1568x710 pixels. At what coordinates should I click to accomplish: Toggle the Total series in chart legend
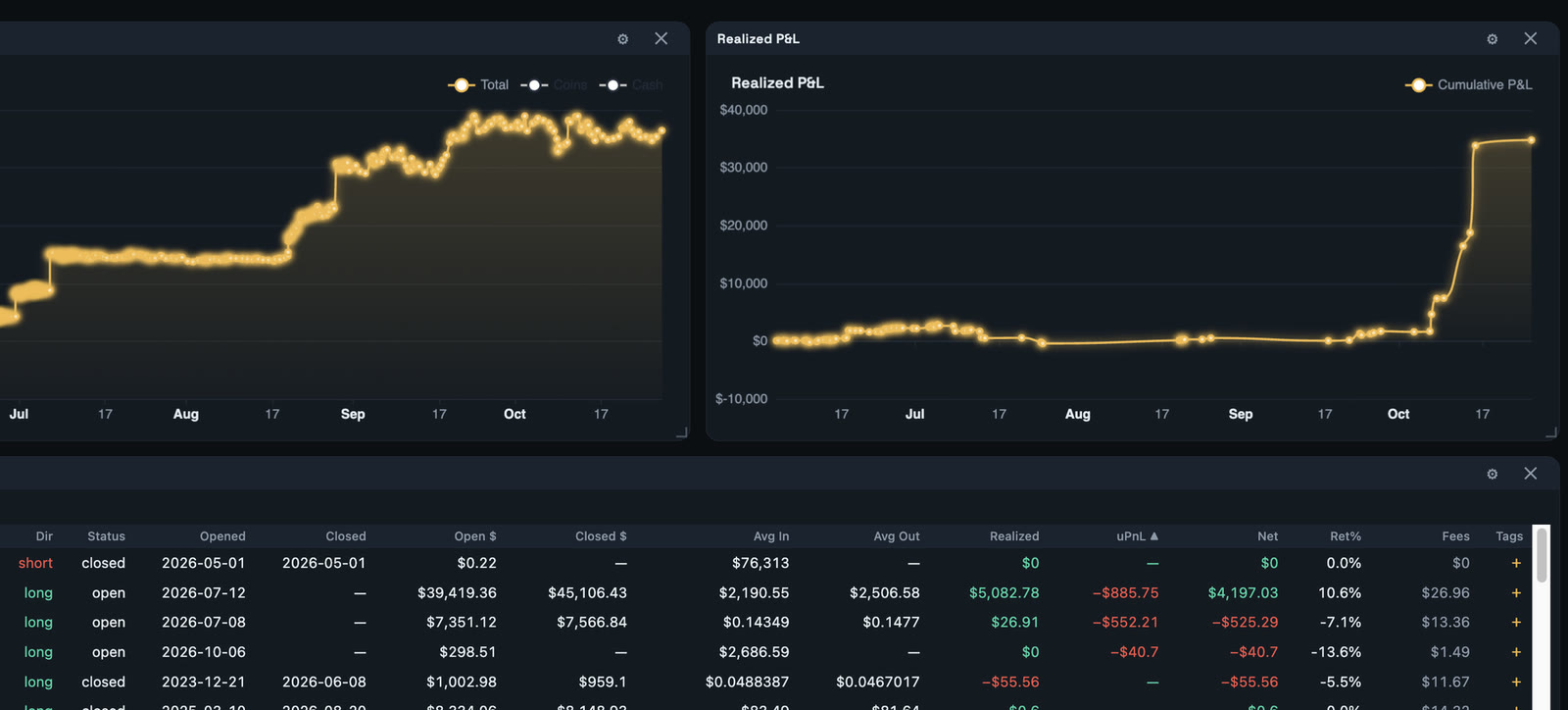pos(478,85)
